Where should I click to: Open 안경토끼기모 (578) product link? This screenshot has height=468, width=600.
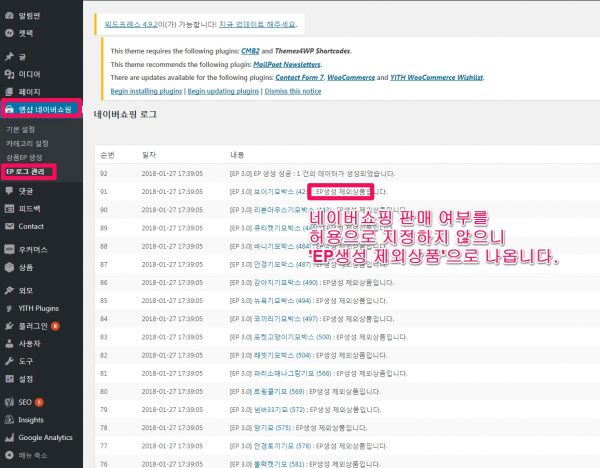[x=282, y=446]
